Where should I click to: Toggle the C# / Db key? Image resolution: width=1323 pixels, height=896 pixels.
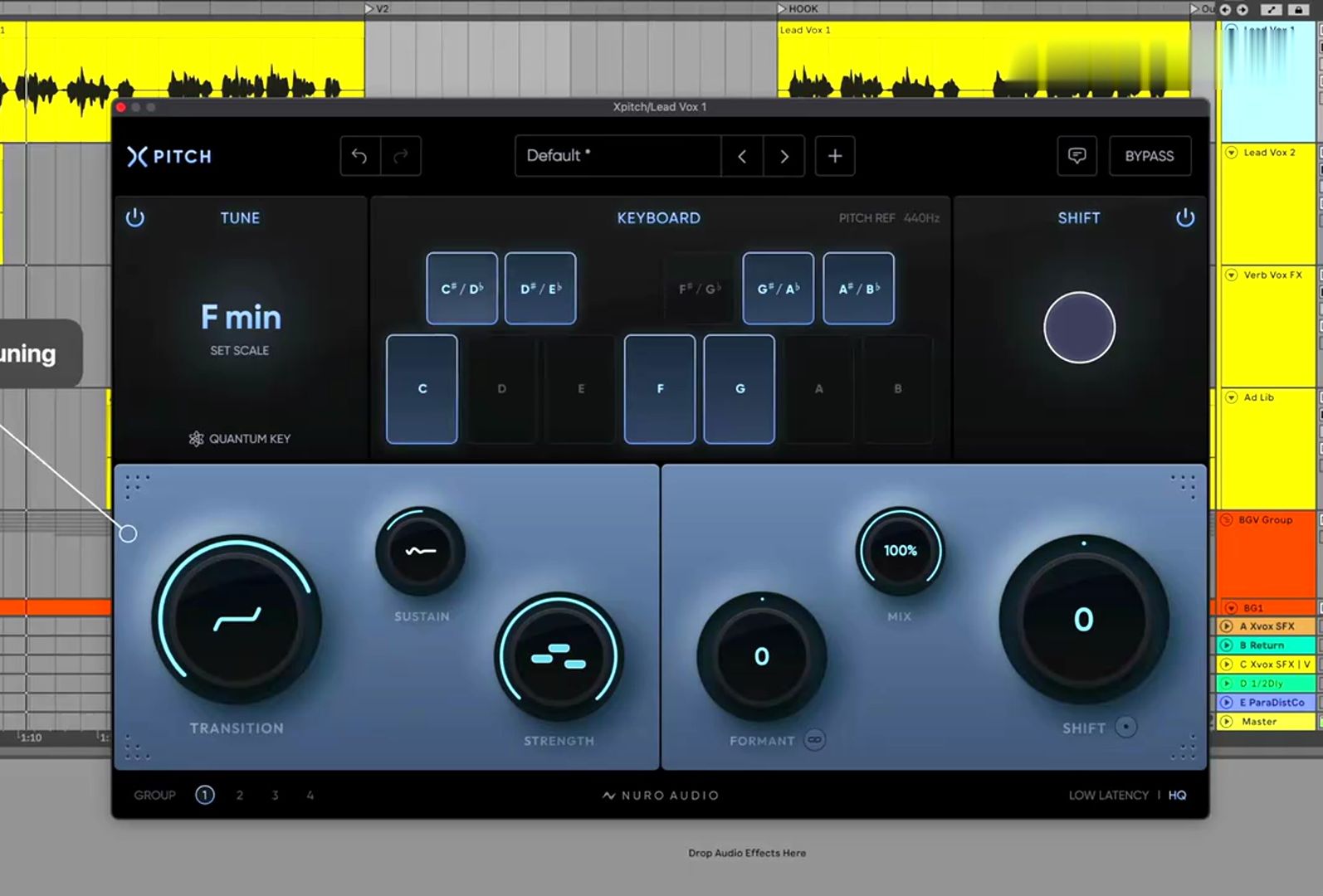coord(462,288)
